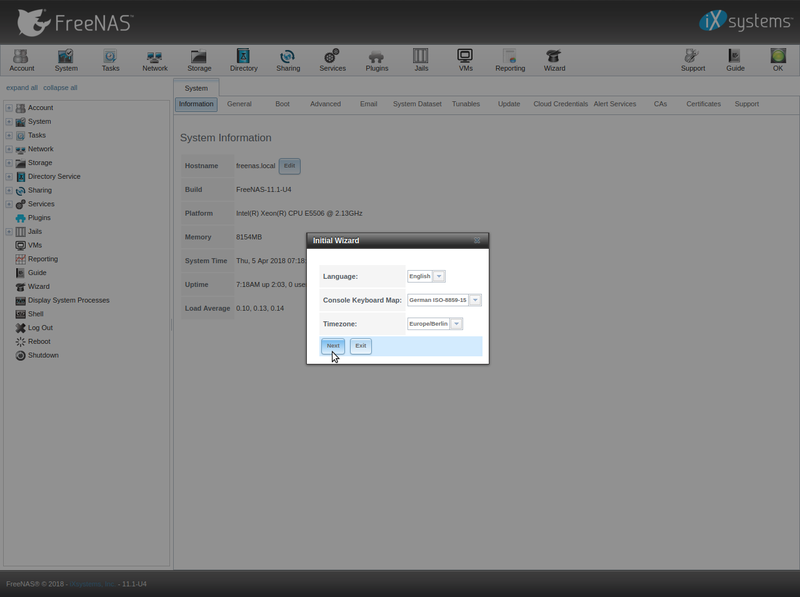
Task: Open Services in the top toolbar
Action: 332,60
